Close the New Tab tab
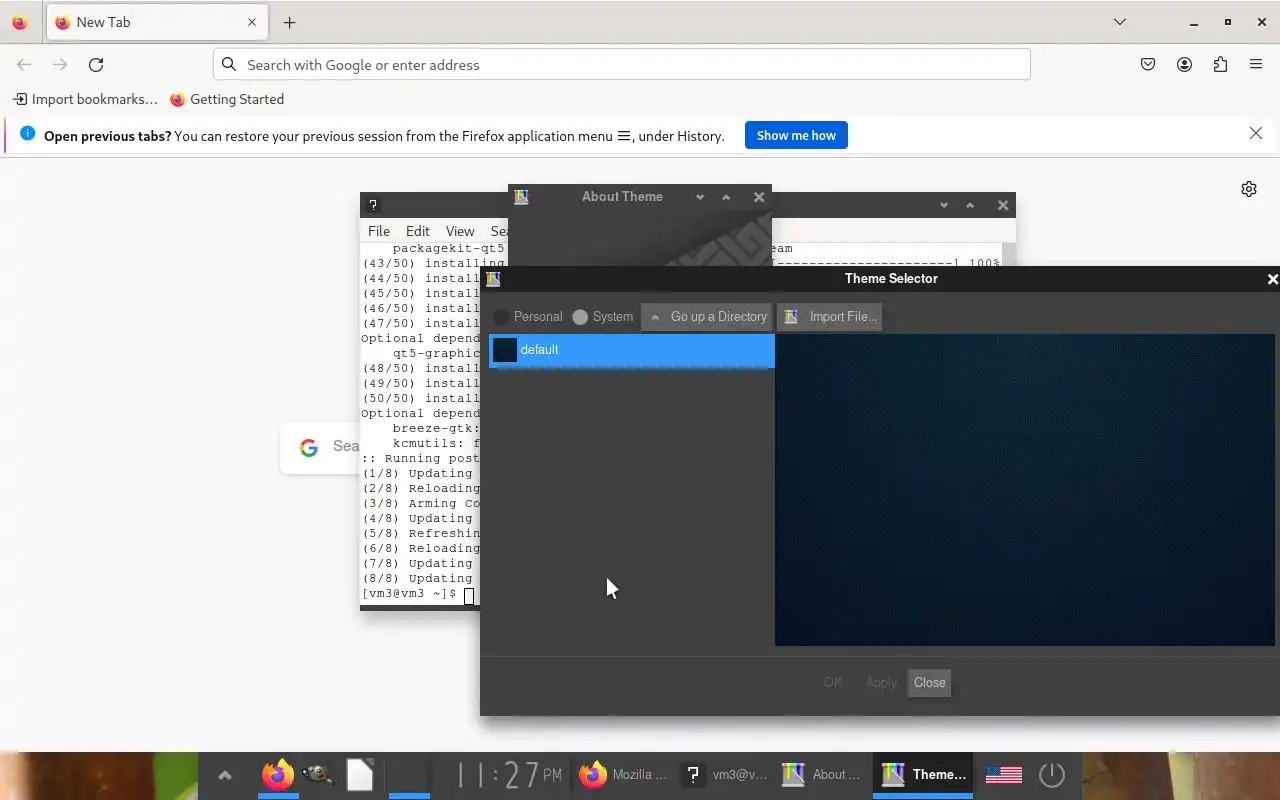Screen dimensions: 1280x800 pos(252,22)
